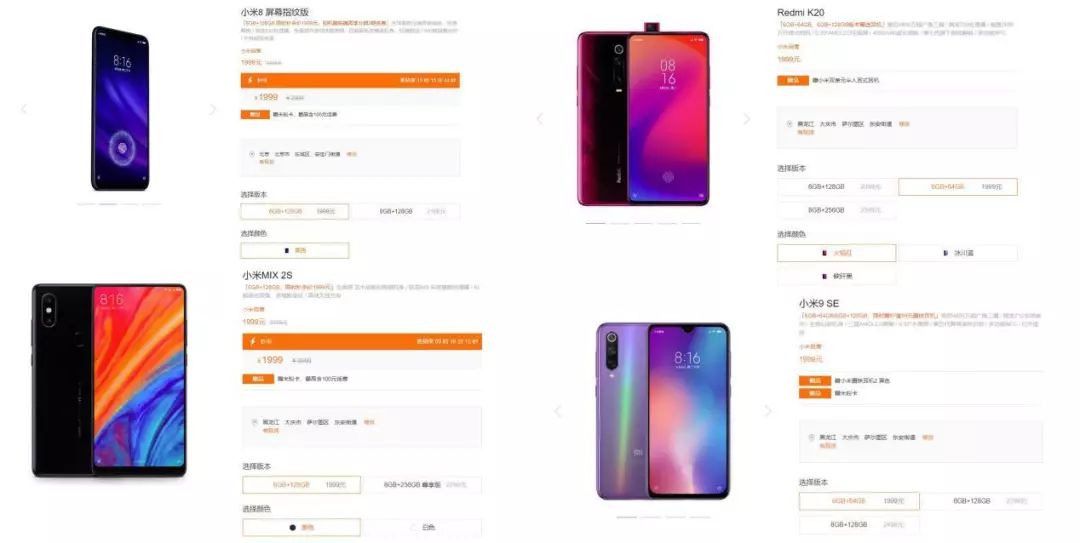This screenshot has width=1080, height=543.
Task: Go to previous Redmi K20 product image
Action: [539, 119]
